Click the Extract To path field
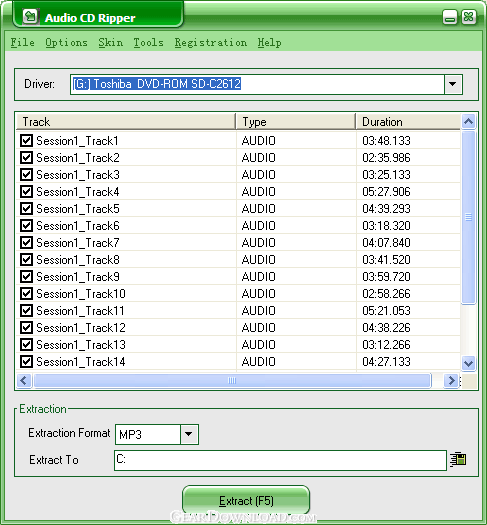The width and height of the screenshot is (487, 525). [280, 460]
